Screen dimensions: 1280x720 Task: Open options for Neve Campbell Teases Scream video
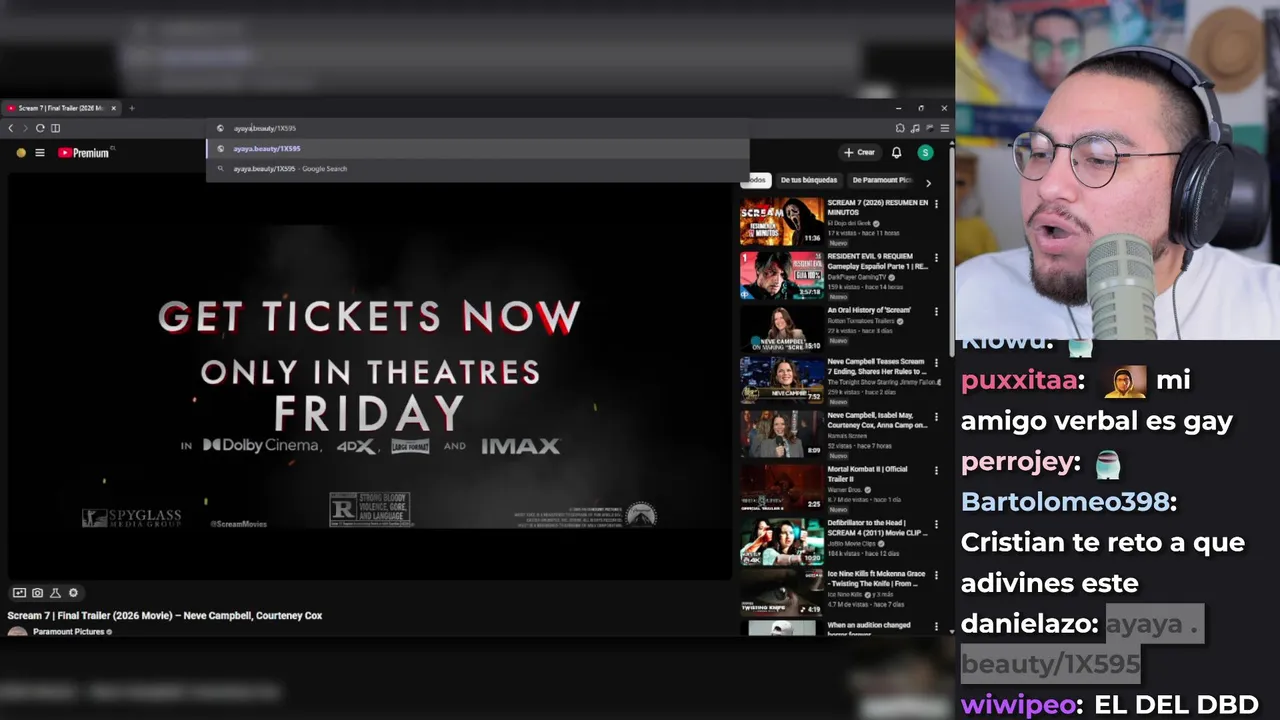pyautogui.click(x=936, y=364)
